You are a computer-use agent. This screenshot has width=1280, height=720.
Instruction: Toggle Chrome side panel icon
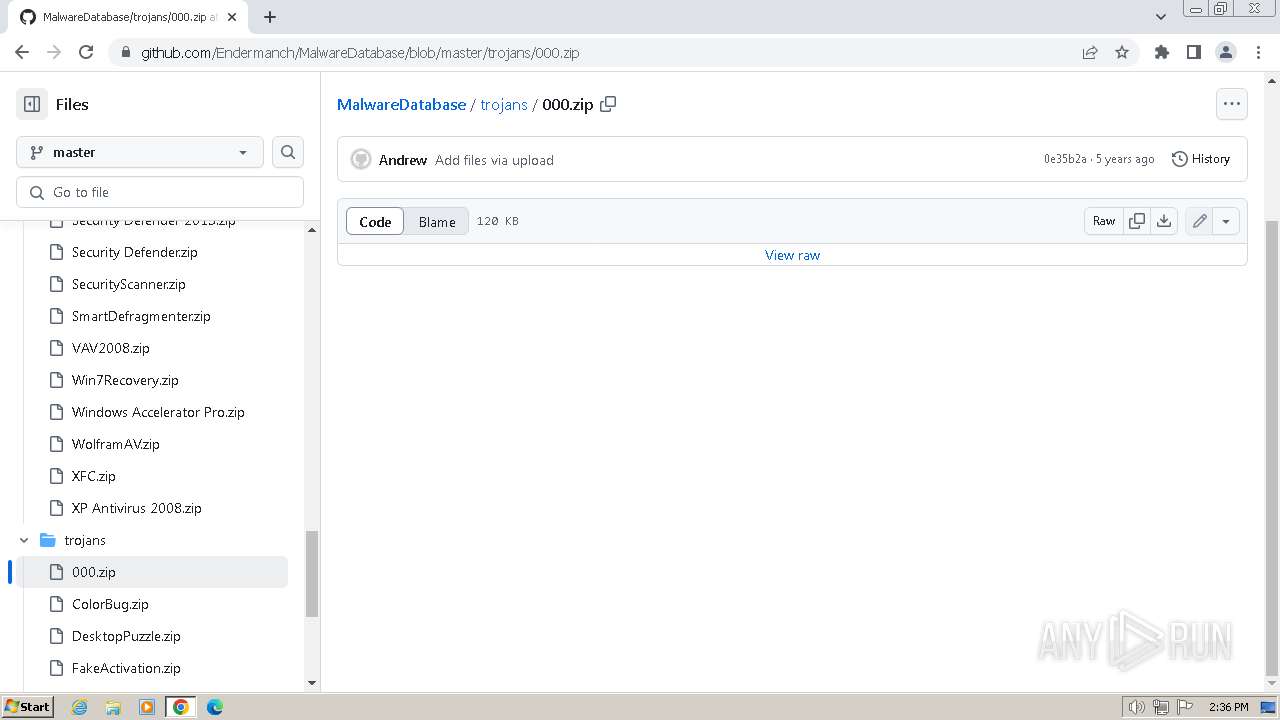[1193, 52]
